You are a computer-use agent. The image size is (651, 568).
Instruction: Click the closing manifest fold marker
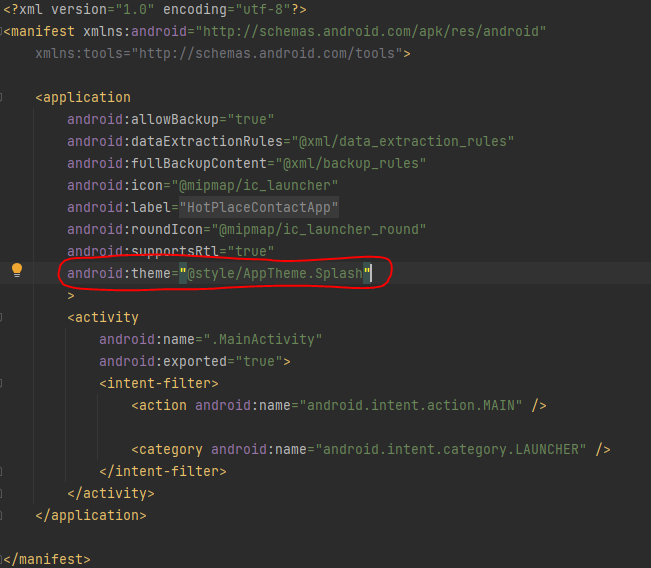click(x=1, y=559)
